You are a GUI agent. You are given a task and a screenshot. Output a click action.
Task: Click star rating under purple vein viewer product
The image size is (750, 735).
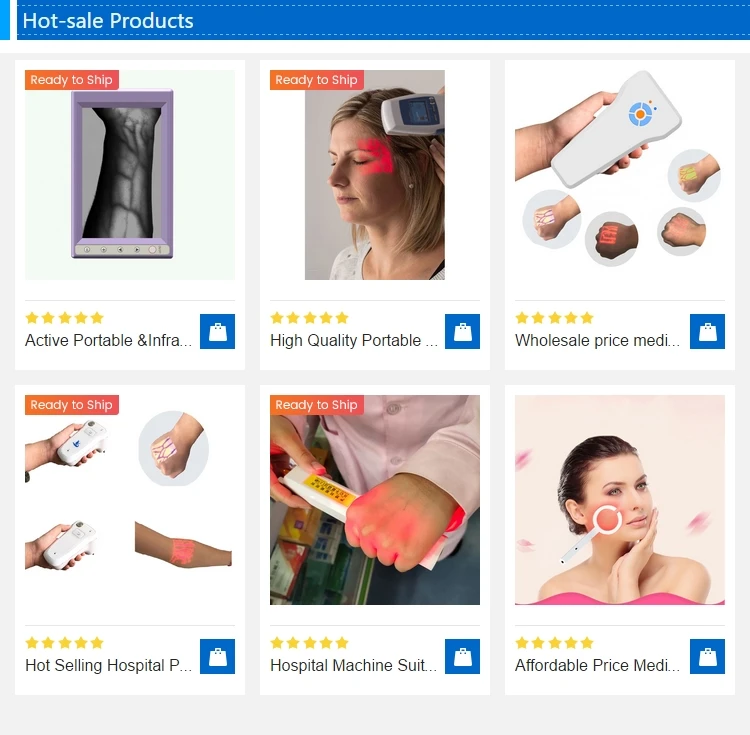coord(65,318)
